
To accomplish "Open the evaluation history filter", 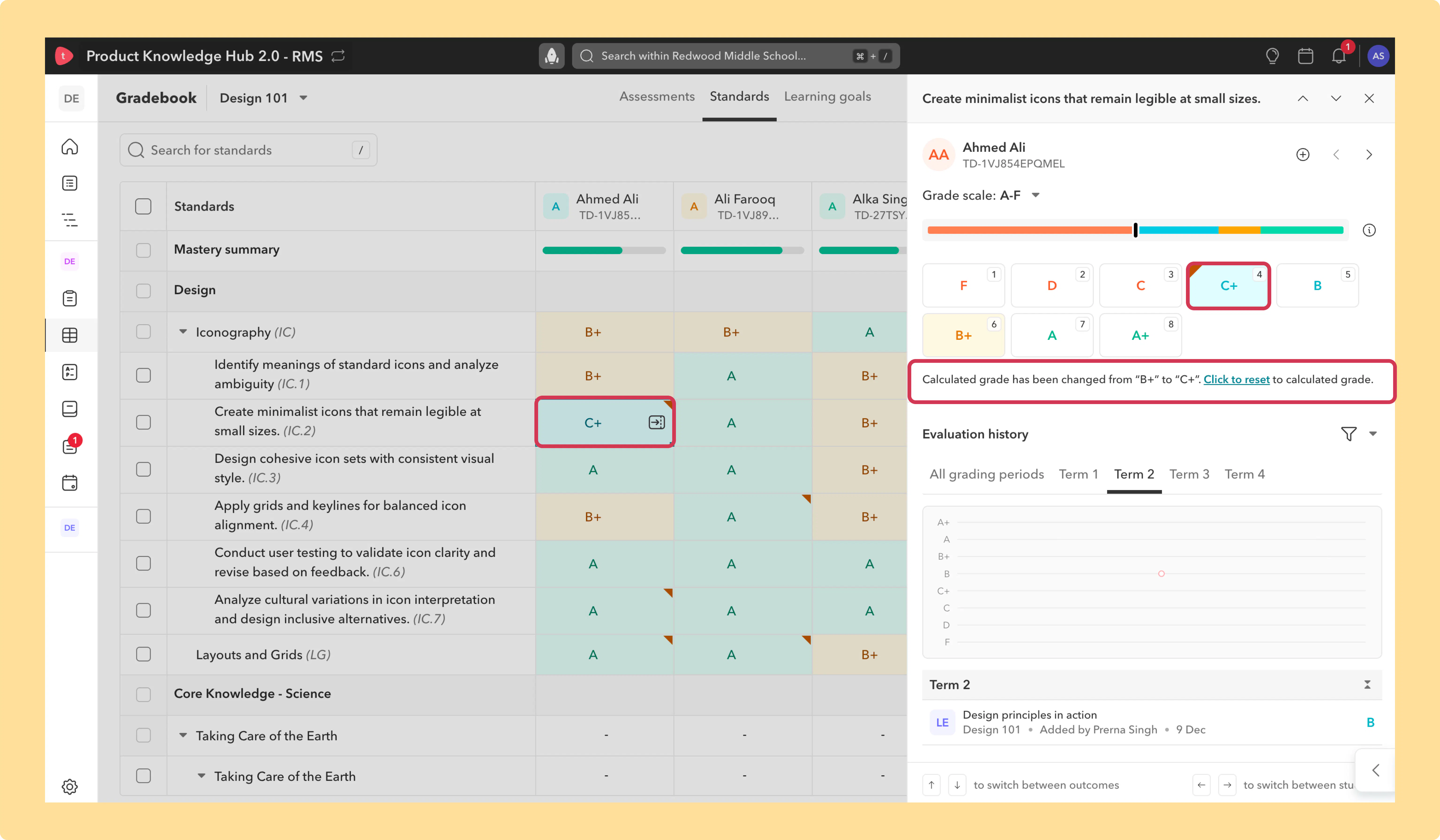I will pos(1349,434).
